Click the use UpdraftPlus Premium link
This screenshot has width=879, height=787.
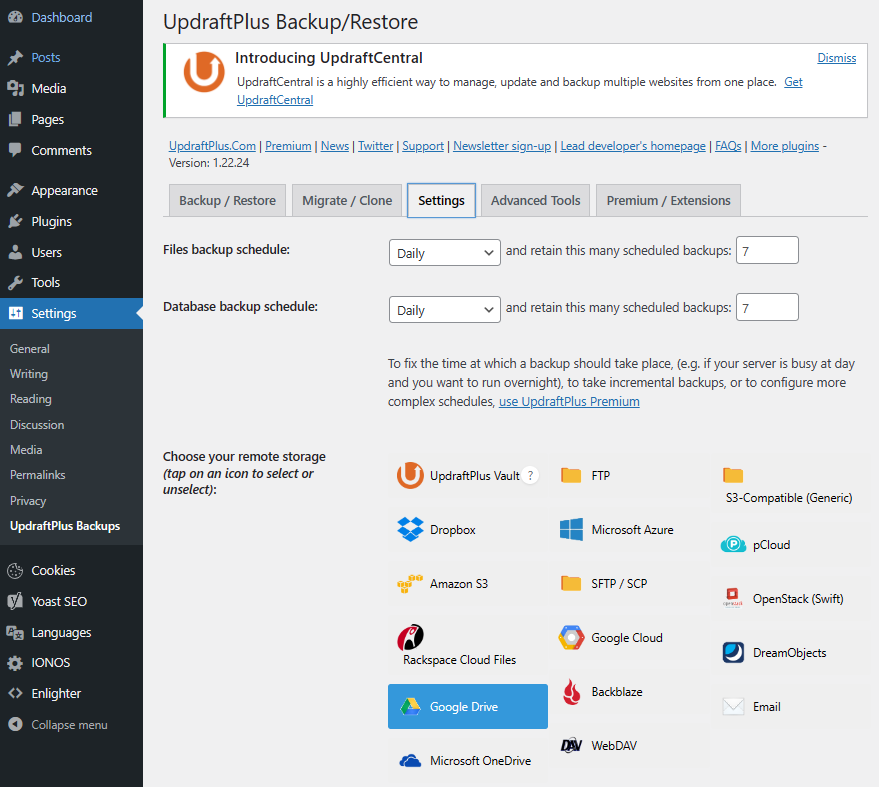[569, 402]
